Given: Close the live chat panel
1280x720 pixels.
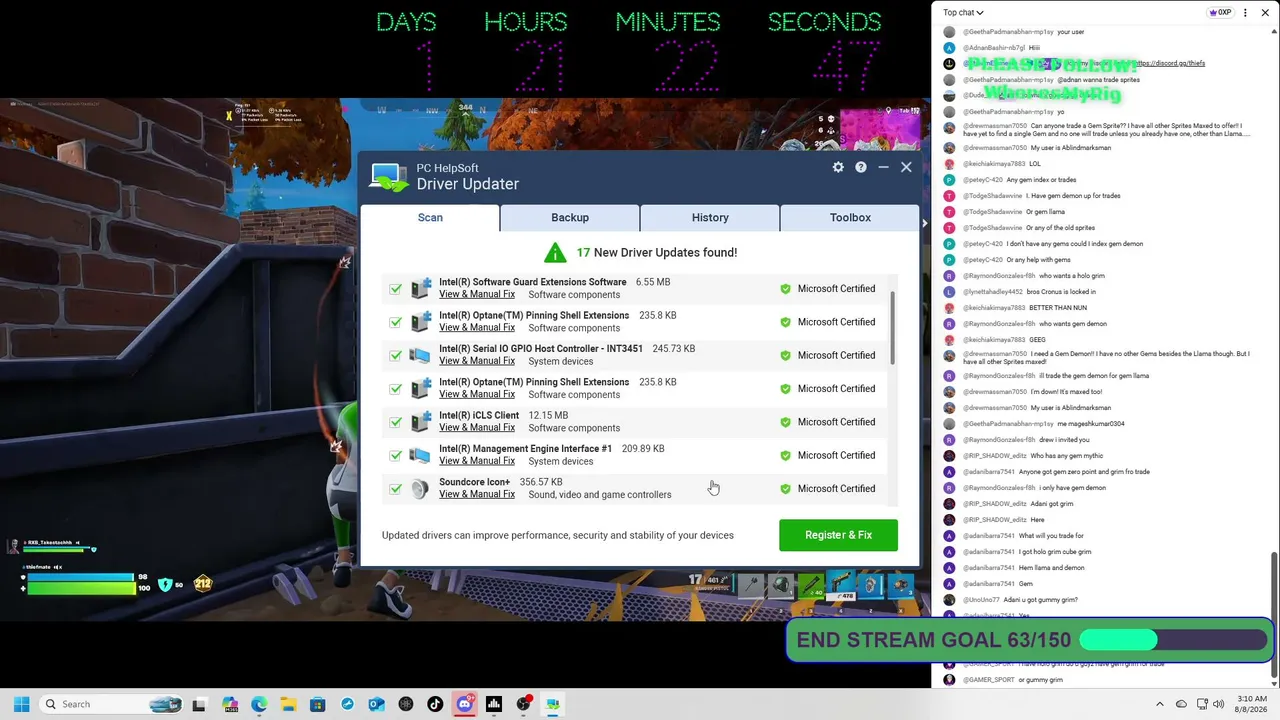Looking at the screenshot, I should pyautogui.click(x=1267, y=13).
